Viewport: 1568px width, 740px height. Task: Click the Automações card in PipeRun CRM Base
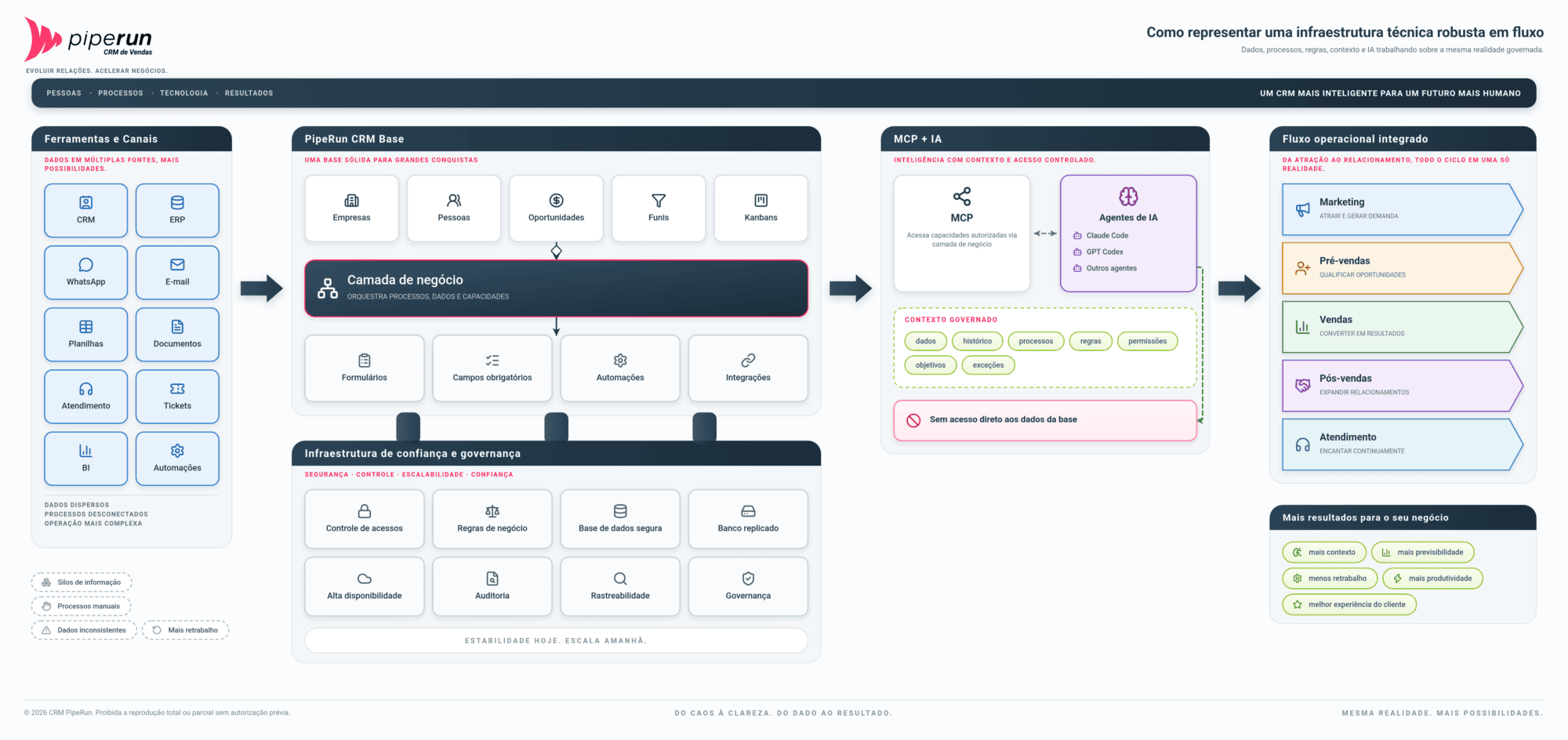pos(620,368)
